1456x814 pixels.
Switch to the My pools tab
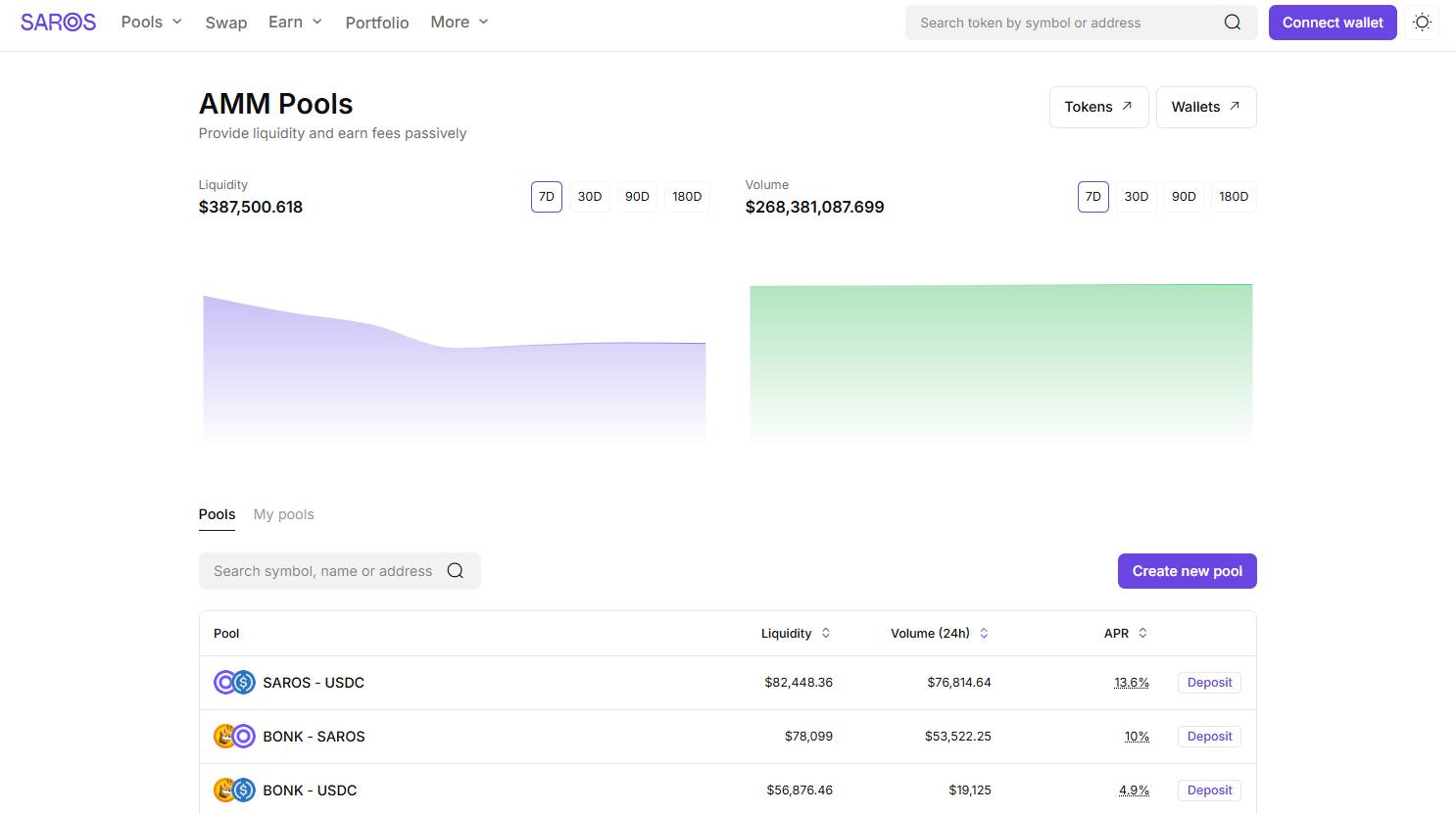[x=283, y=514]
